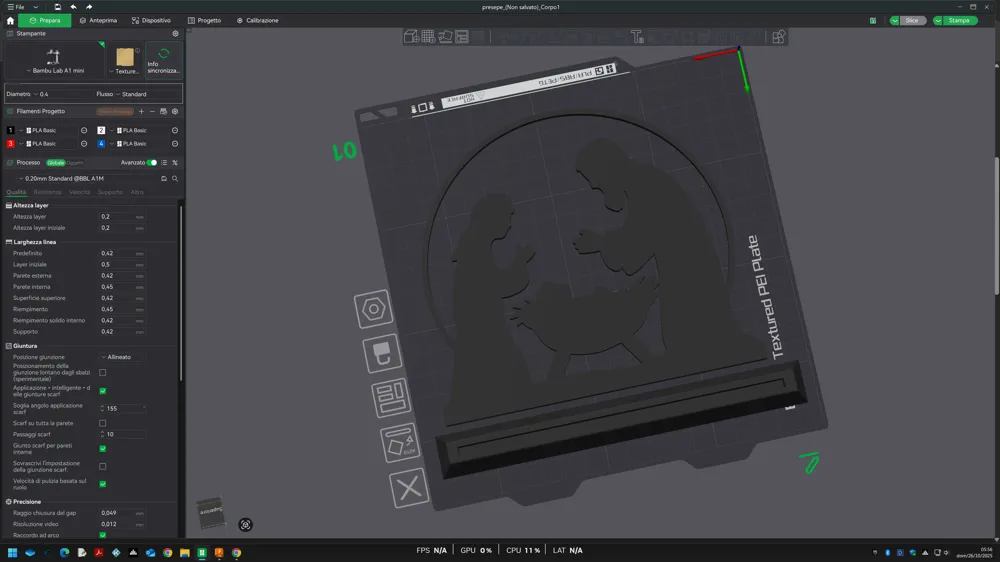Edit filament 1 PLA Basic preset
Viewport: 1000px width, 562px height.
click(x=84, y=130)
